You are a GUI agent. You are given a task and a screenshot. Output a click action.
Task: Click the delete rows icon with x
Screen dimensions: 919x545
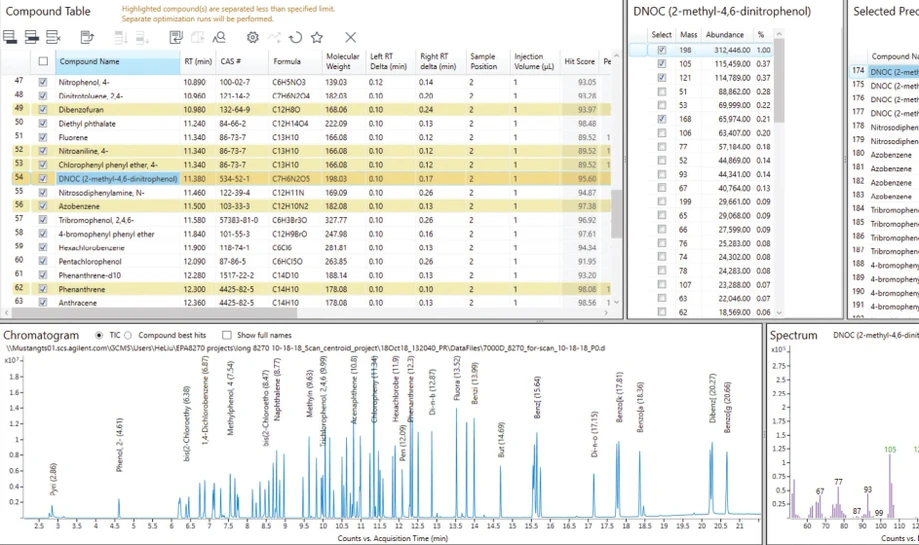pos(54,38)
